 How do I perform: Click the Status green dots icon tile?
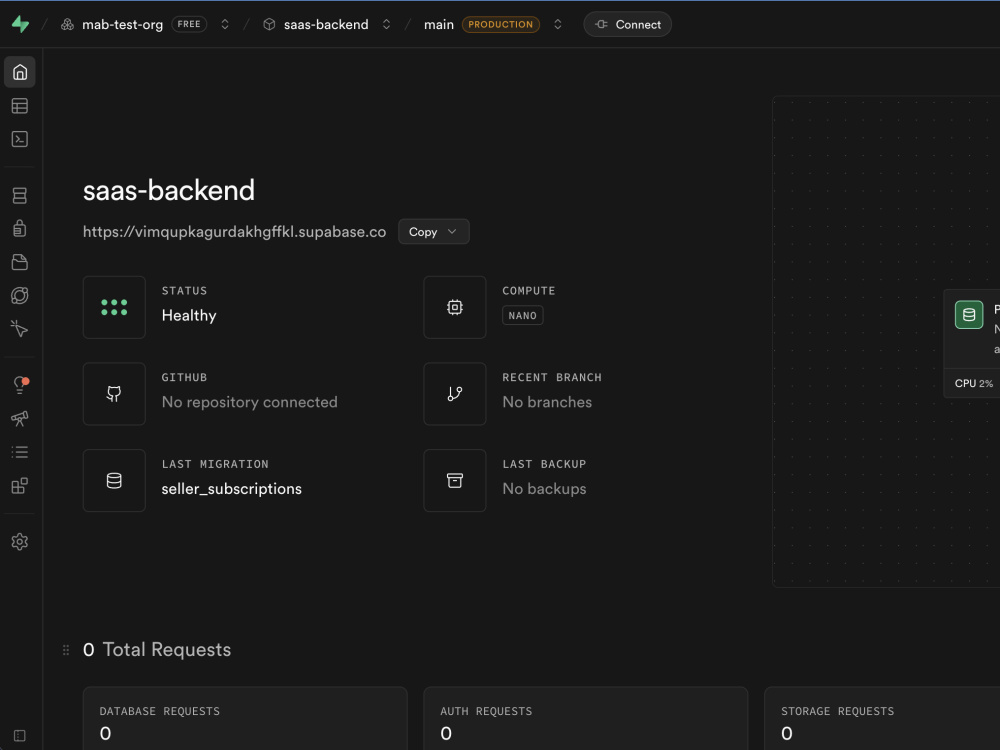(114, 307)
